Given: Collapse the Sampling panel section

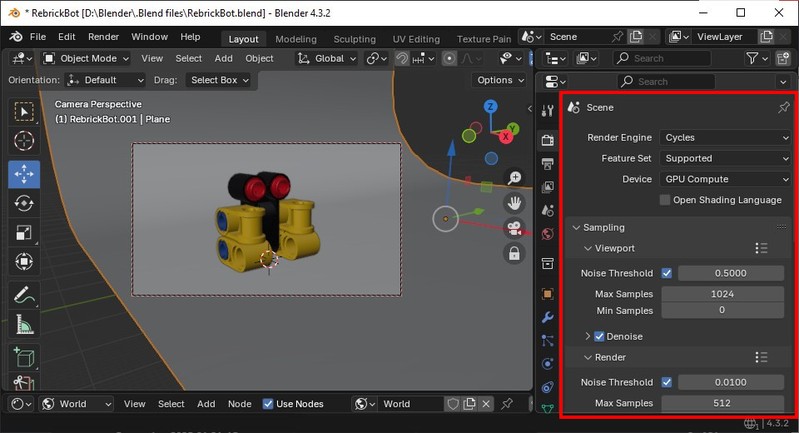Looking at the screenshot, I should 604,227.
